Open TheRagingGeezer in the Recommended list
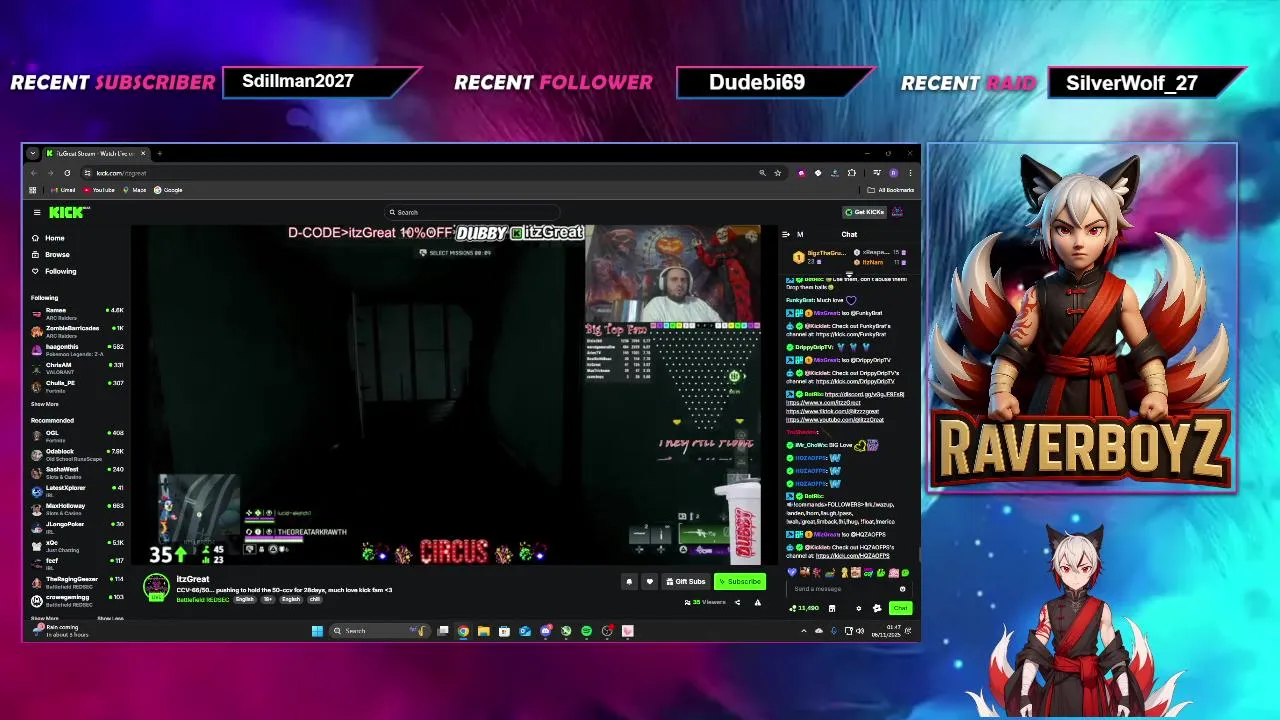The width and height of the screenshot is (1280, 720). (77, 581)
